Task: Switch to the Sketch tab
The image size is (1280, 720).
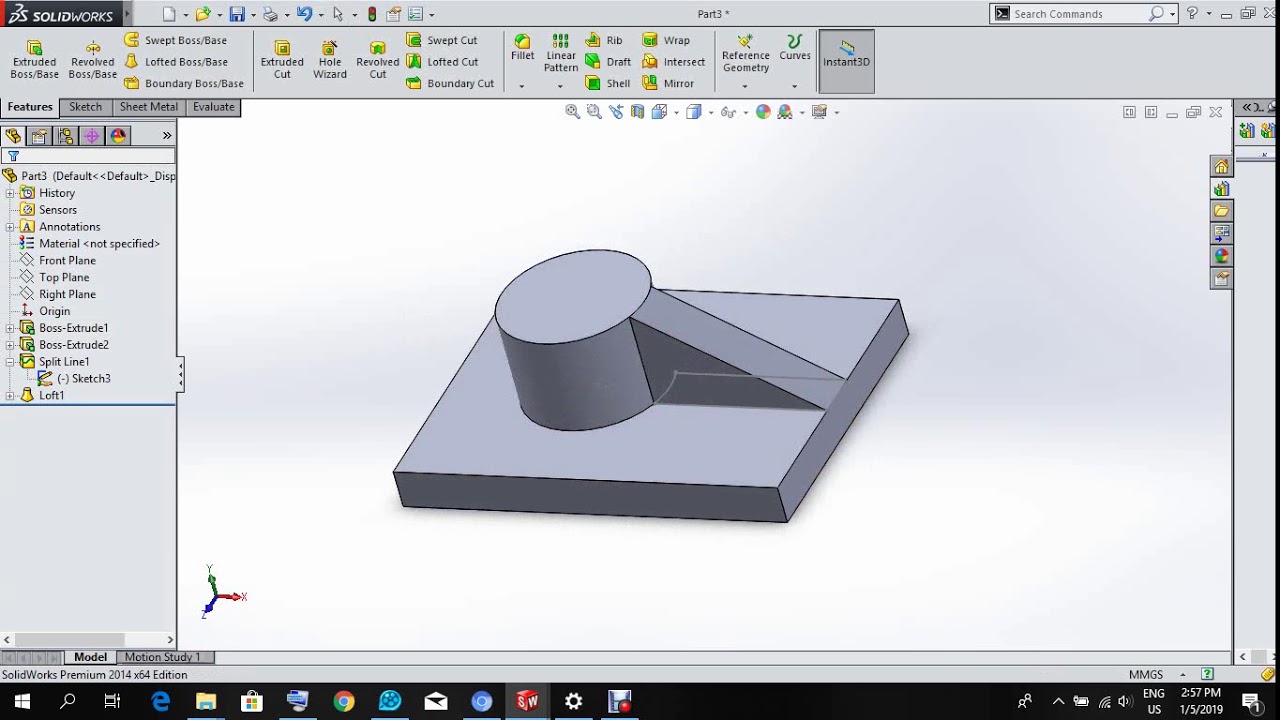Action: click(x=85, y=107)
